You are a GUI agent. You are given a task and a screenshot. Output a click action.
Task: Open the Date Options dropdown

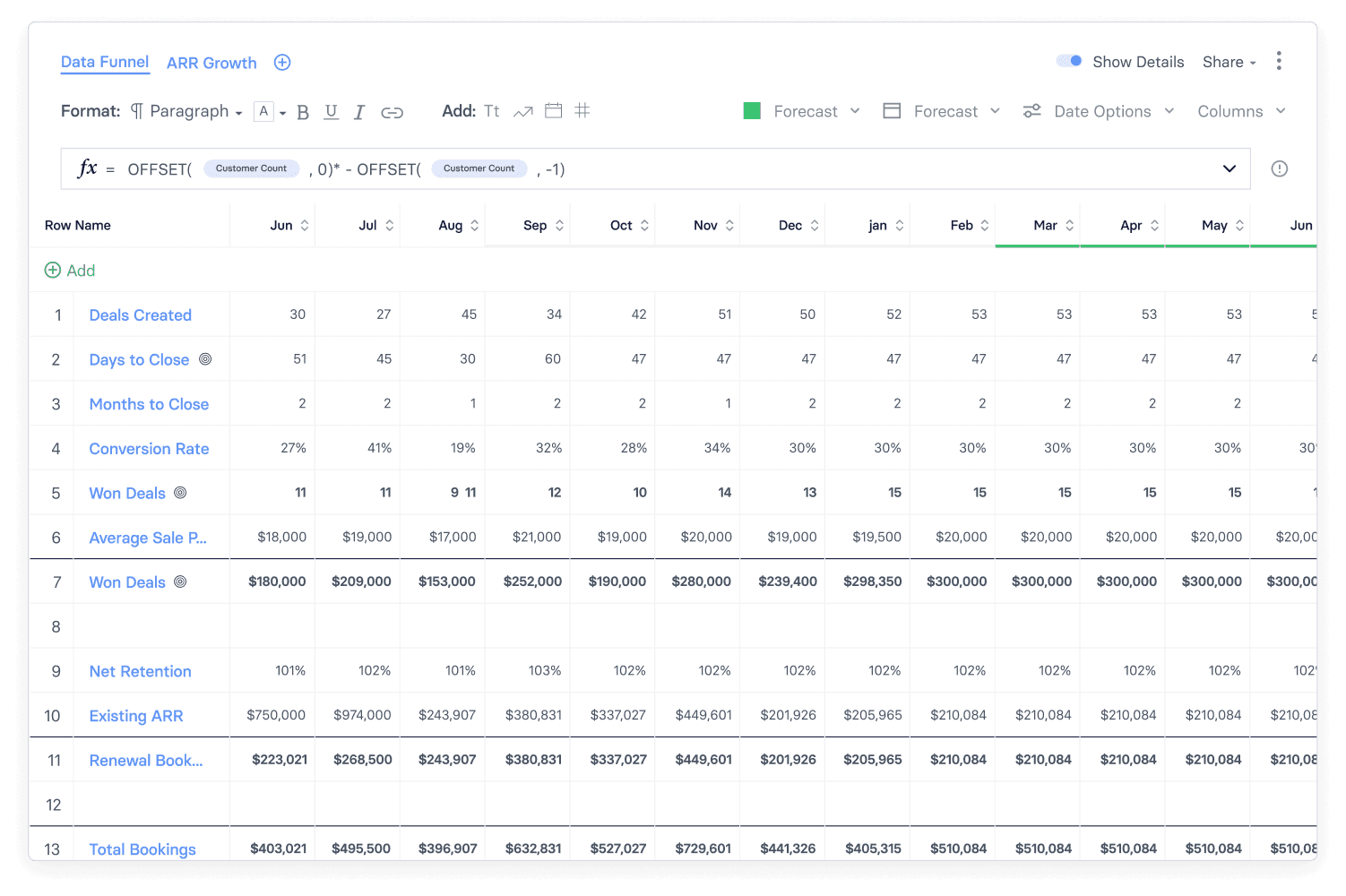point(1102,110)
